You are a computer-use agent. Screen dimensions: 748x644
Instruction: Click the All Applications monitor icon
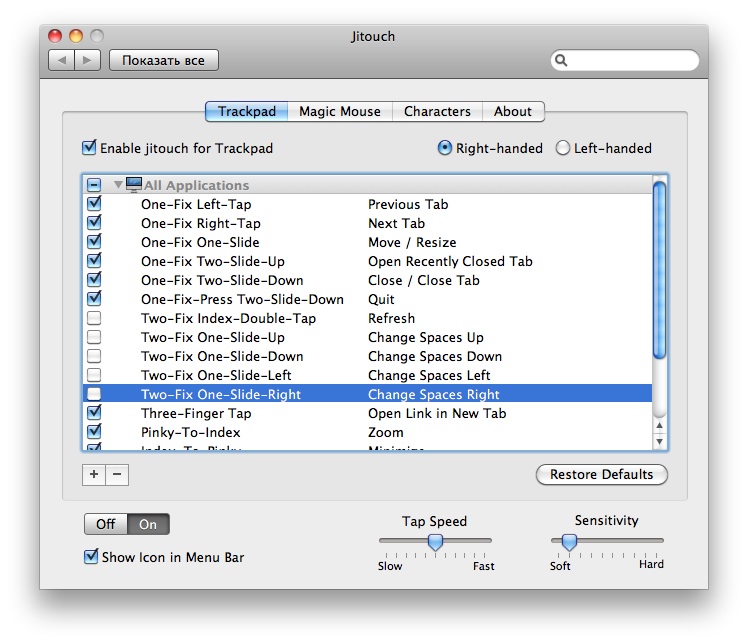point(134,184)
